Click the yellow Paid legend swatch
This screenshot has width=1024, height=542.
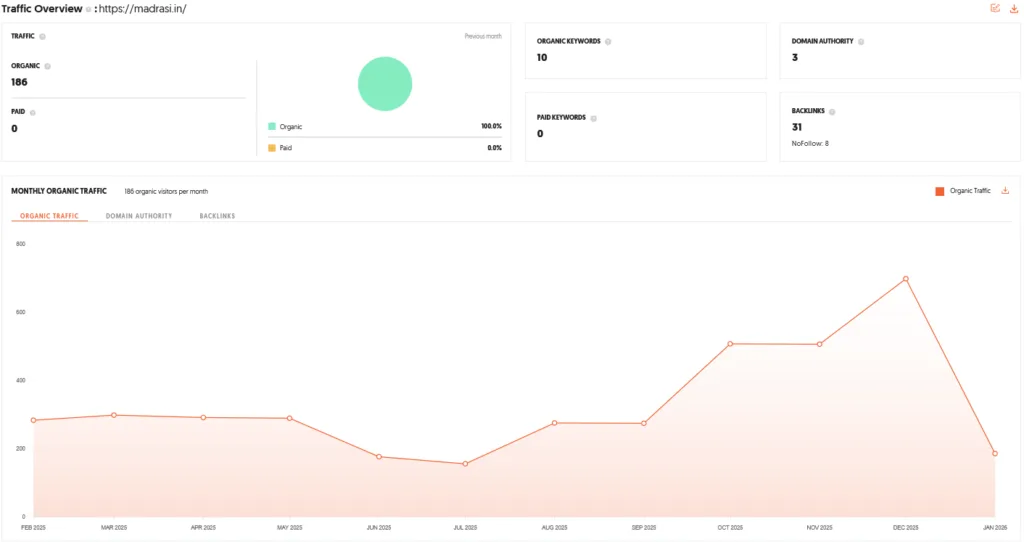272,148
